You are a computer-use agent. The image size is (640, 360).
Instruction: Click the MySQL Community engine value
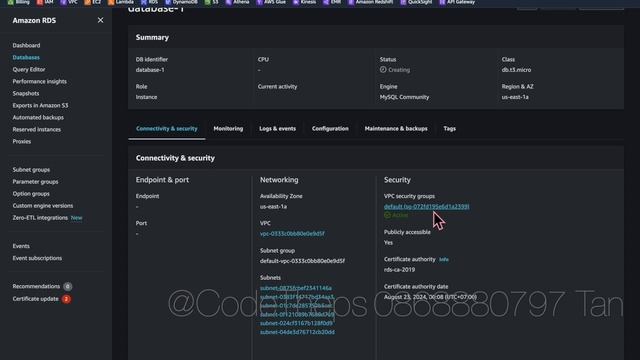(404, 97)
